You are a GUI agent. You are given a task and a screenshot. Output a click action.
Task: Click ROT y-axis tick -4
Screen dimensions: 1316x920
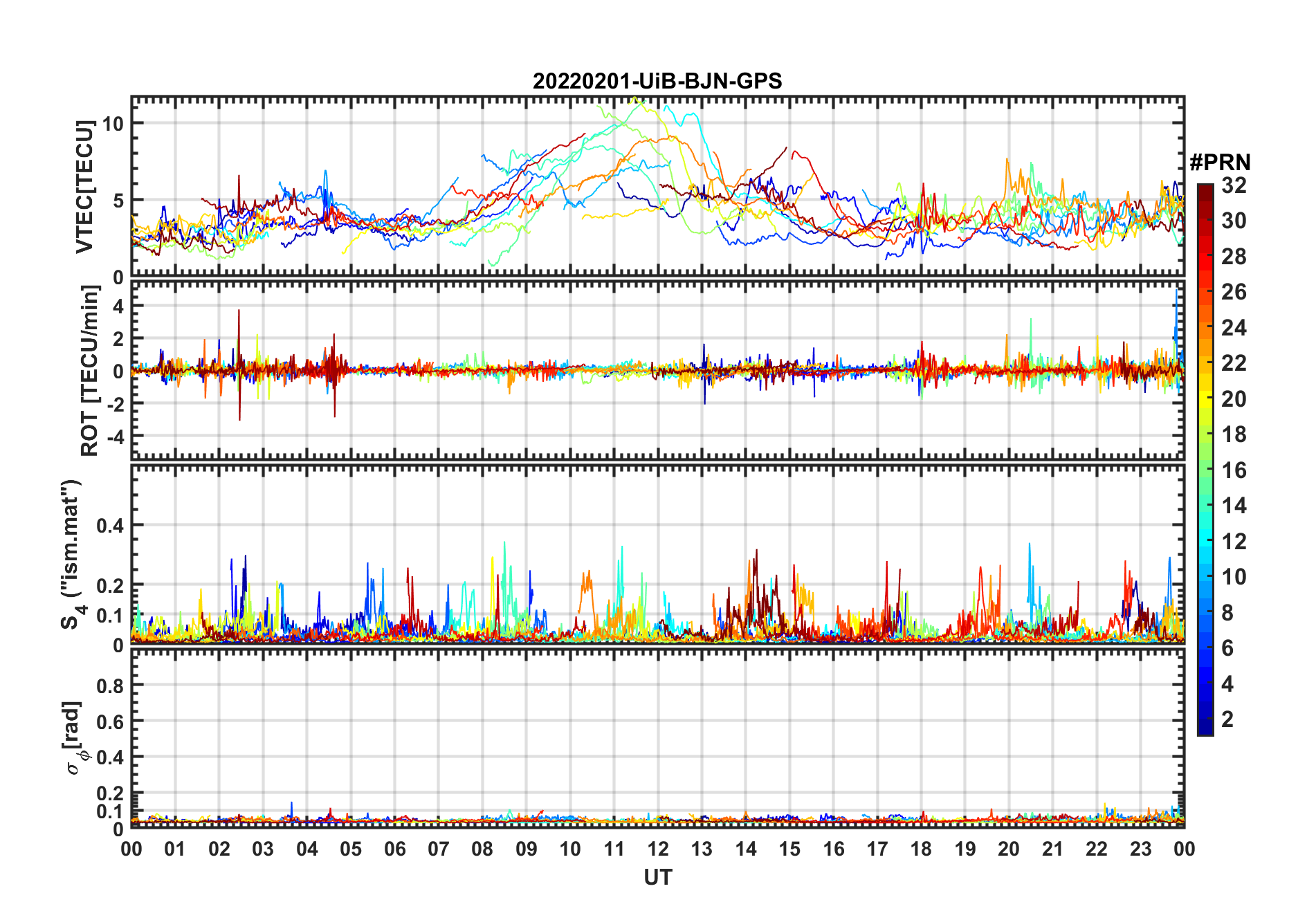115,436
